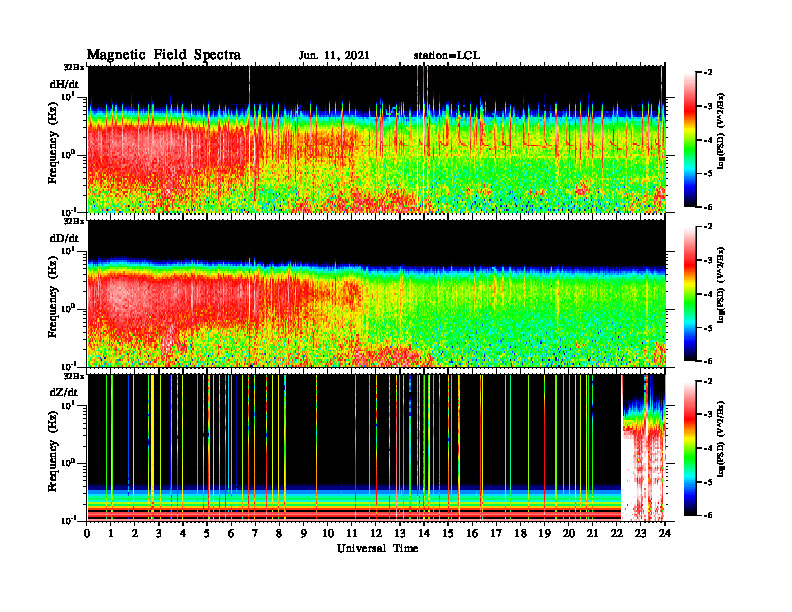Screen dimensions: 792x612
Task: Click hour tick label '13' on time axis
Action: [x=400, y=533]
